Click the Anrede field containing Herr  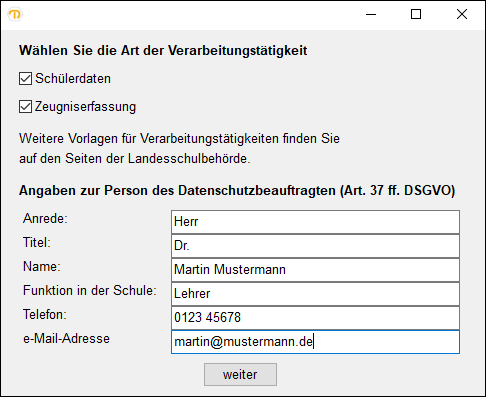[315, 222]
